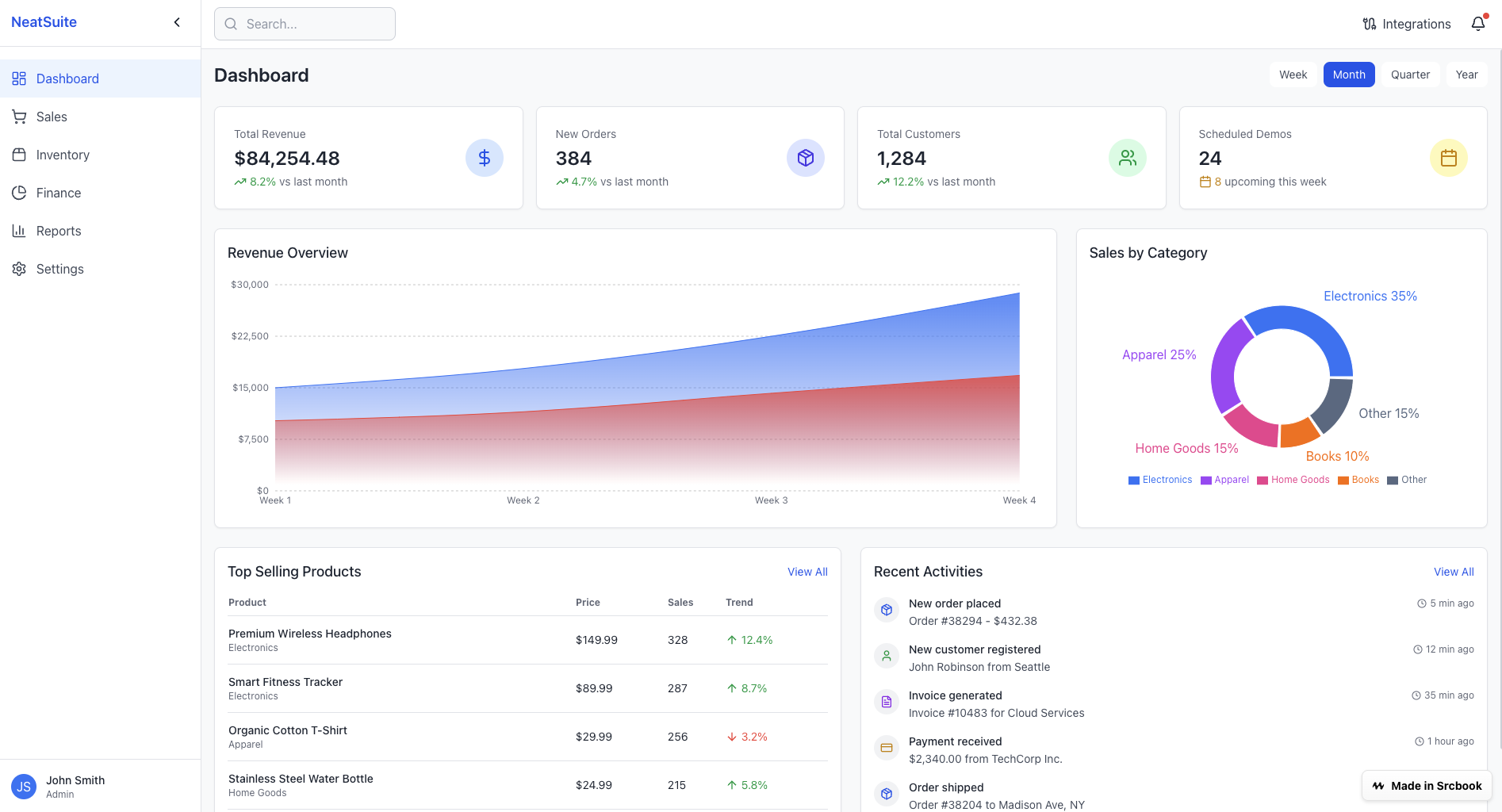Click the notification bell icon
The height and width of the screenshot is (812, 1502).
[1477, 24]
